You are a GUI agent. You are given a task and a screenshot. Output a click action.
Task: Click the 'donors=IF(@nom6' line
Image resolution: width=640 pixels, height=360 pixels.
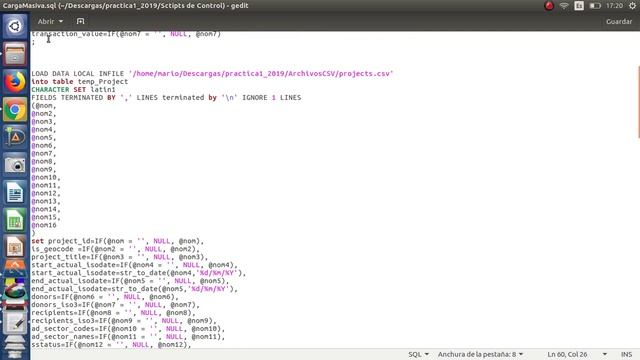coord(105,297)
